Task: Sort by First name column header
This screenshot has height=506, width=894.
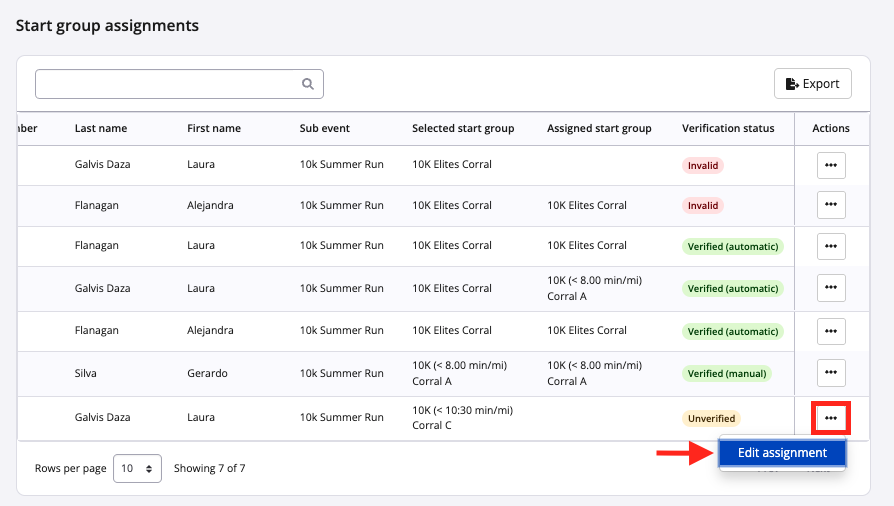Action: point(214,128)
